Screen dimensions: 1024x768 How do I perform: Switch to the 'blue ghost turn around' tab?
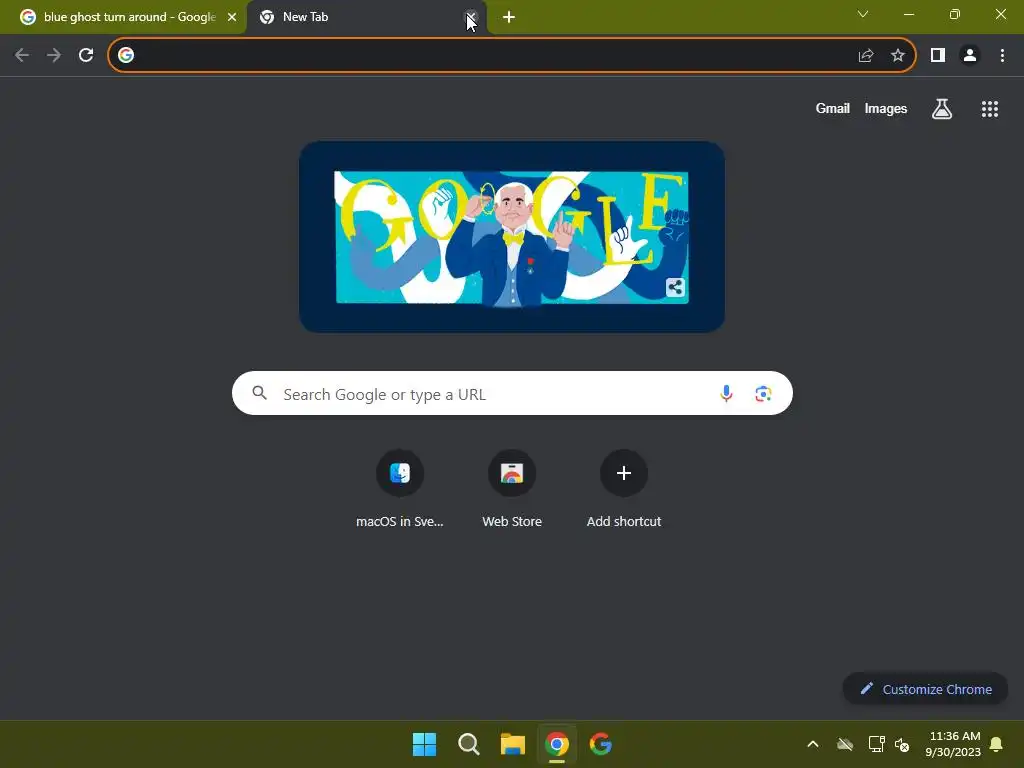tap(122, 17)
